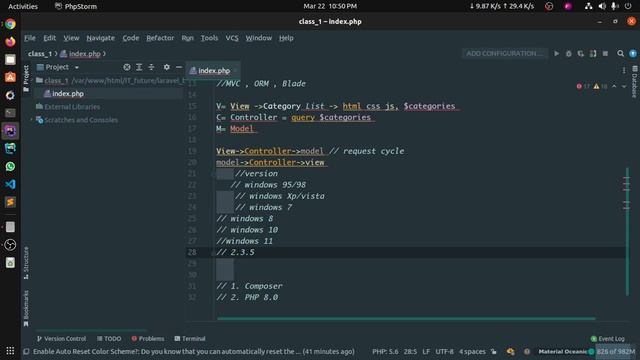The height and width of the screenshot is (360, 640).
Task: Change 4 spaces indent setting
Action: (472, 351)
